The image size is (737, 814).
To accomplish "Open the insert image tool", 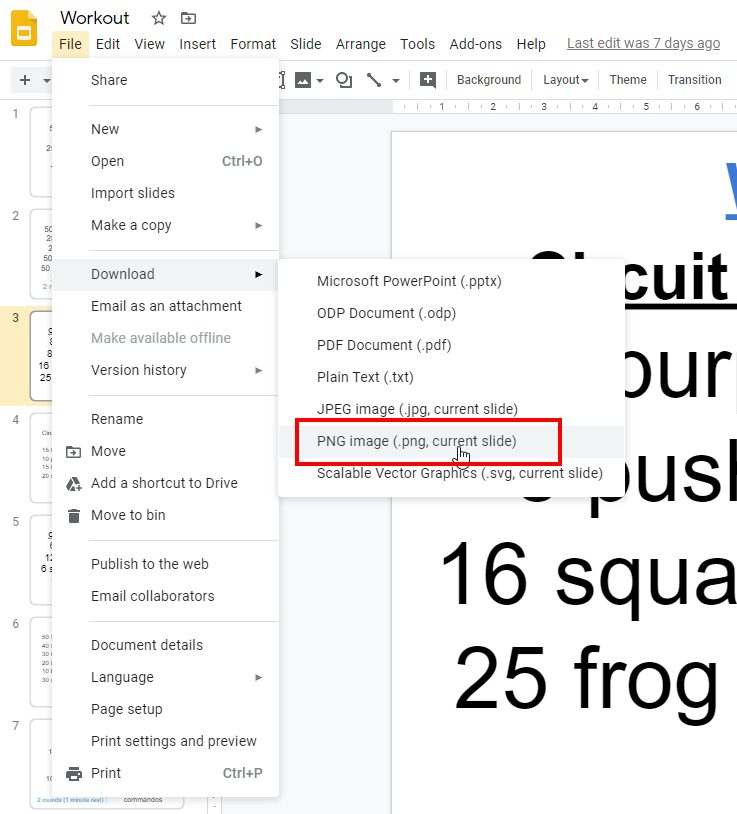I will [x=303, y=80].
